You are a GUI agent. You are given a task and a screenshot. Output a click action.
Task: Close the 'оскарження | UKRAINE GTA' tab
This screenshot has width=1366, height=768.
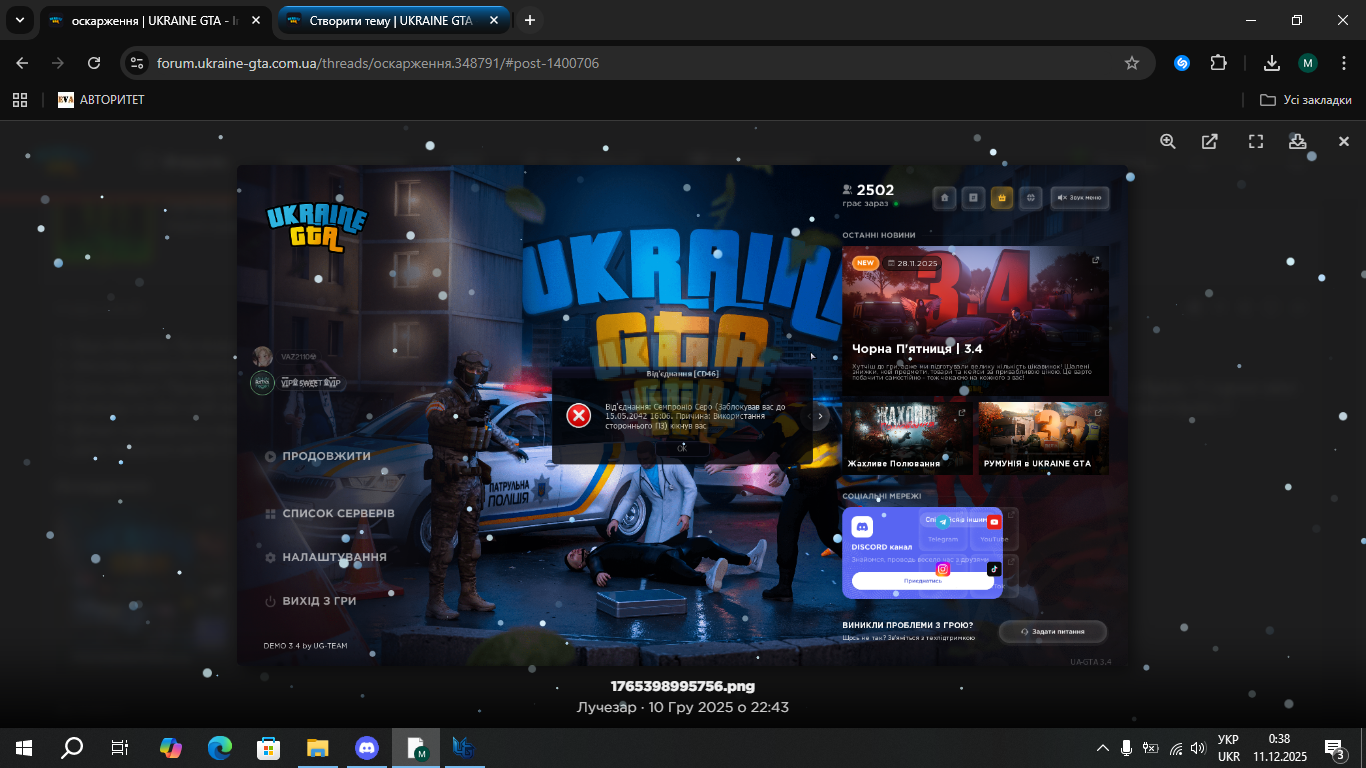[x=256, y=21]
